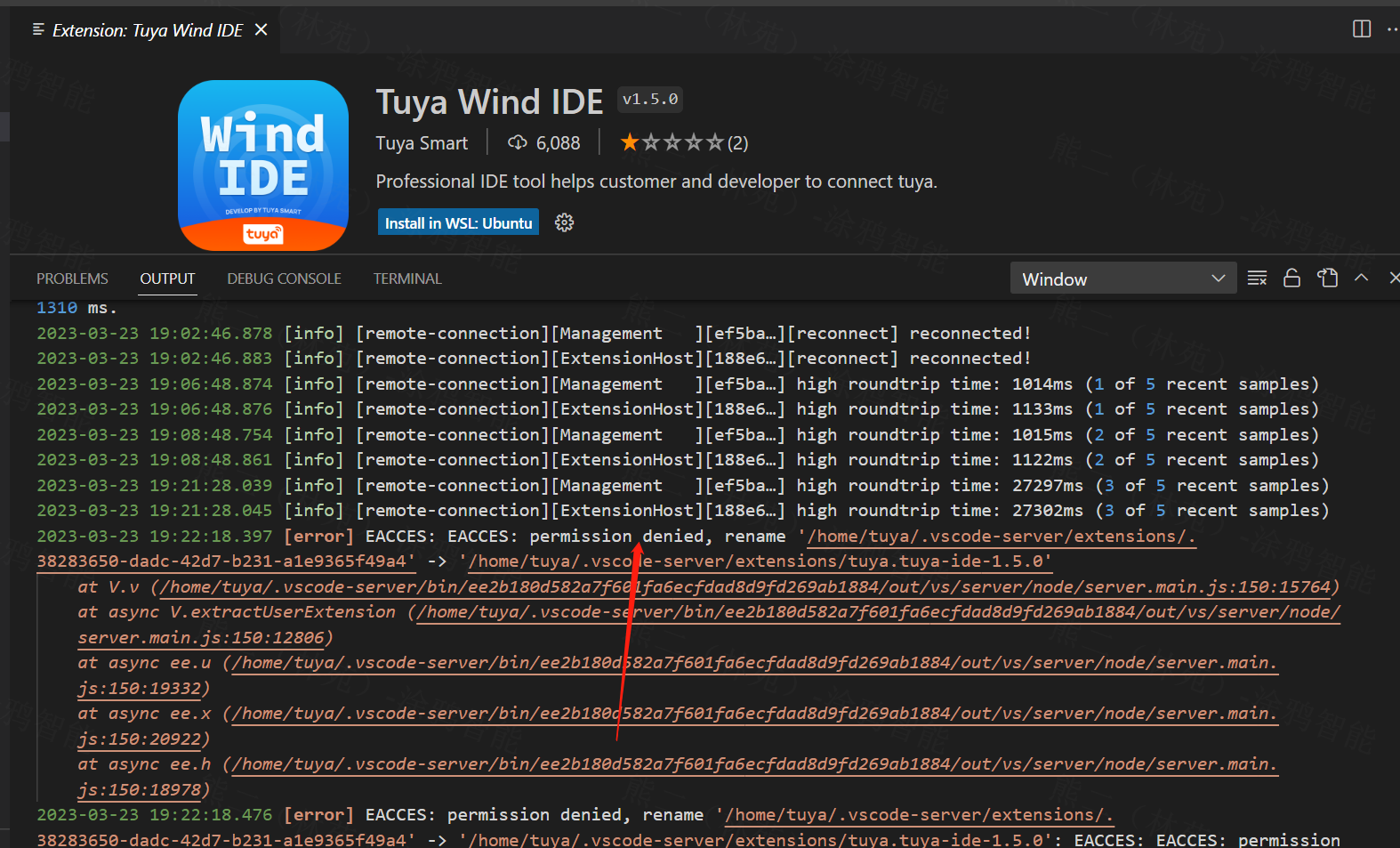The image size is (1400, 848).
Task: Open the Tuya Smart publisher link
Action: point(422,143)
